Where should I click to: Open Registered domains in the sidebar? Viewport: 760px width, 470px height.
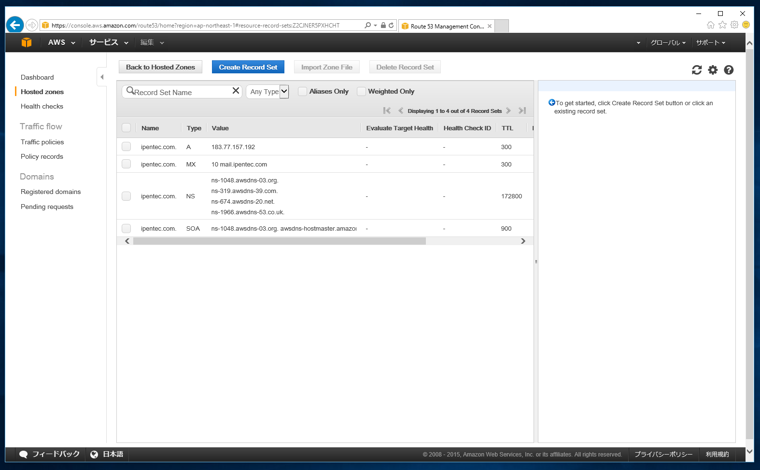(50, 192)
